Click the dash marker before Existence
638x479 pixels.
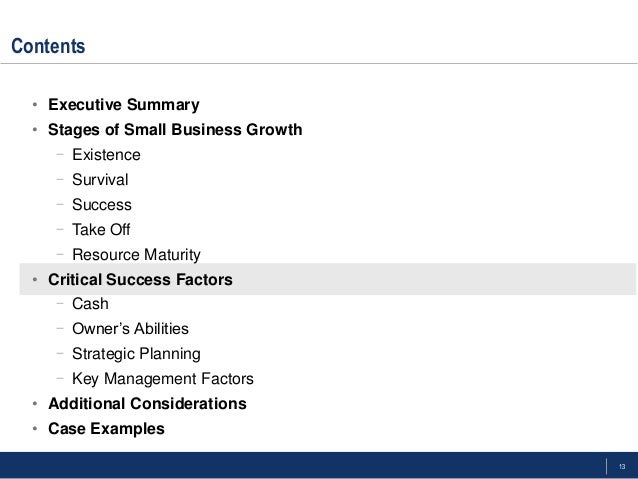[x=61, y=154]
